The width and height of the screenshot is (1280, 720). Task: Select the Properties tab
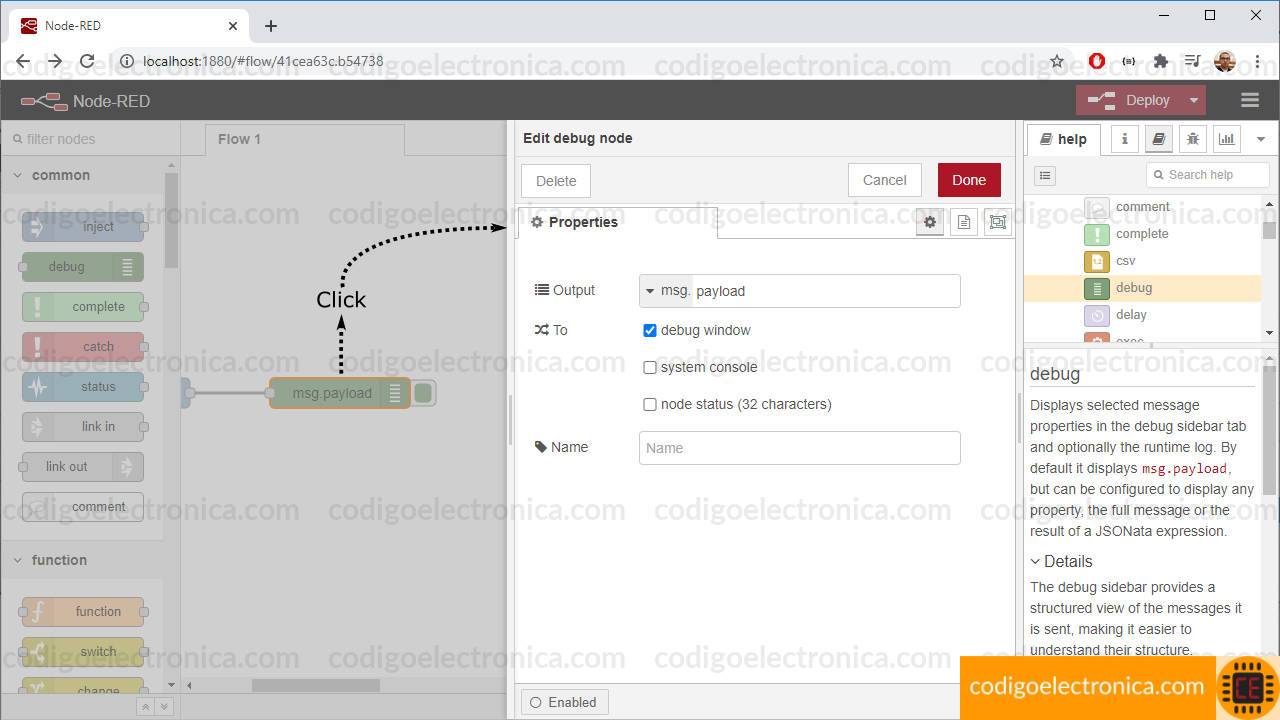[616, 222]
